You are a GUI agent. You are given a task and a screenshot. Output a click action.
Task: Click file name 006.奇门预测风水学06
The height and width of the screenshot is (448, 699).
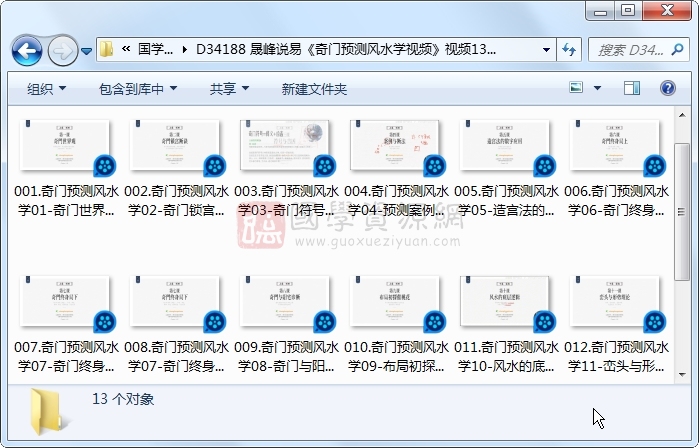coord(617,201)
